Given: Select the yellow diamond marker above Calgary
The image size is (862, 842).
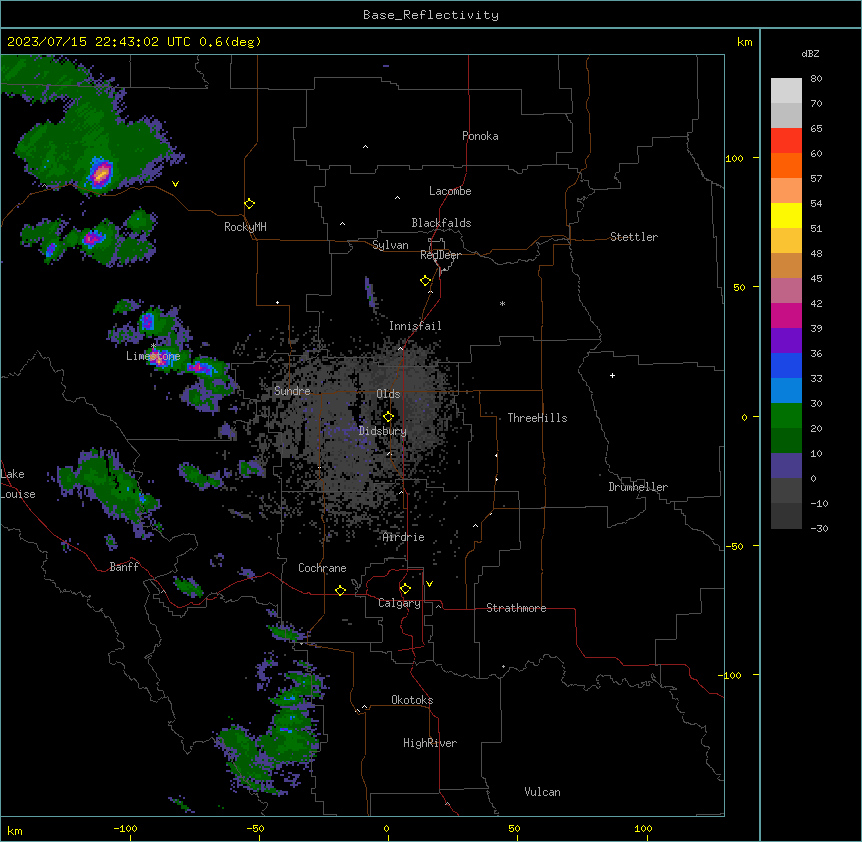Looking at the screenshot, I should coord(405,589).
